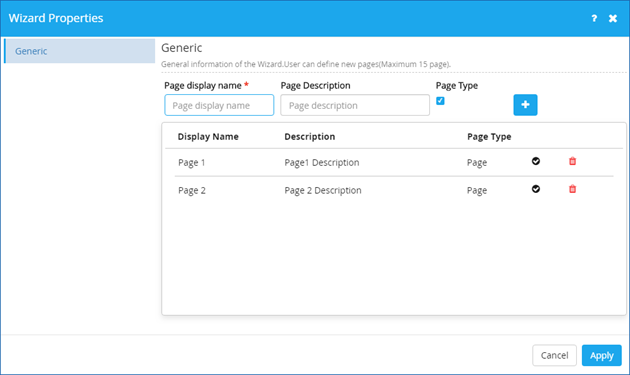630x375 pixels.
Task: Select the Generic tab in sidebar
Action: click(79, 51)
